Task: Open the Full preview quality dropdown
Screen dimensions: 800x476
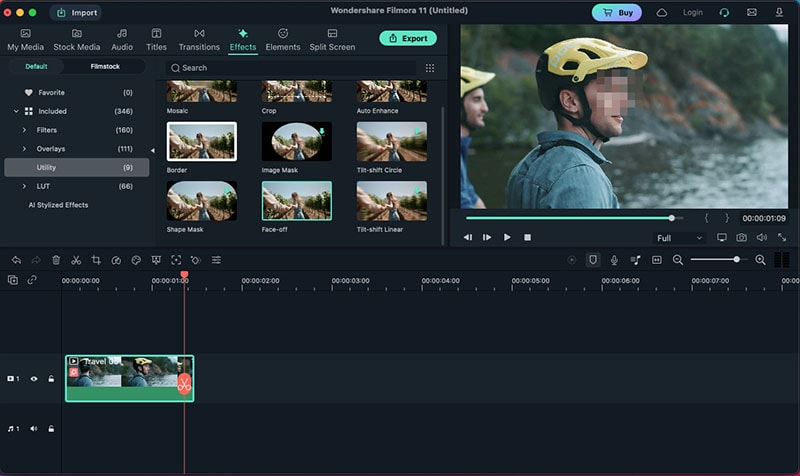Action: (x=679, y=238)
